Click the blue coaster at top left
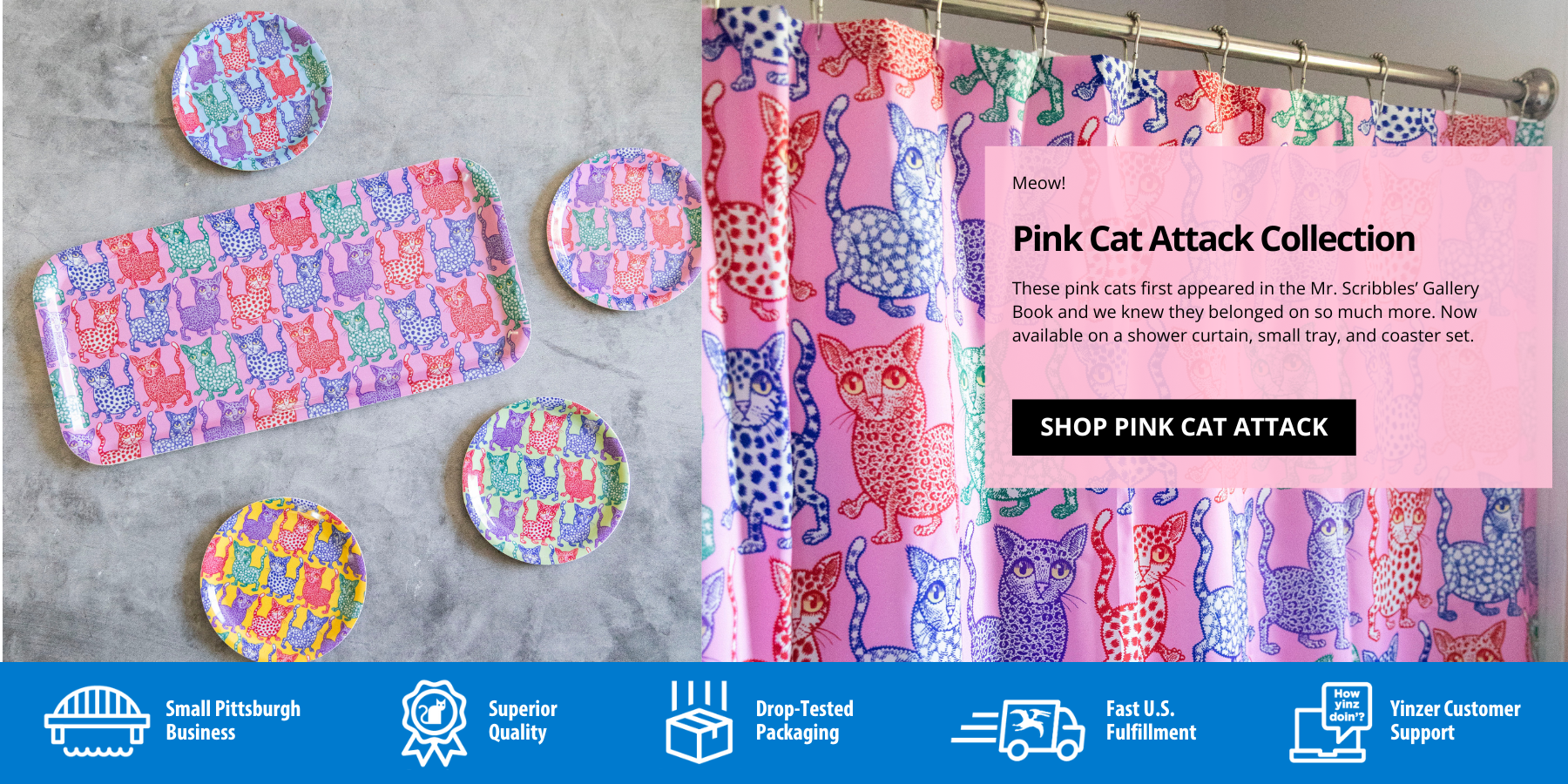Screen dimensions: 1568x784 251,90
